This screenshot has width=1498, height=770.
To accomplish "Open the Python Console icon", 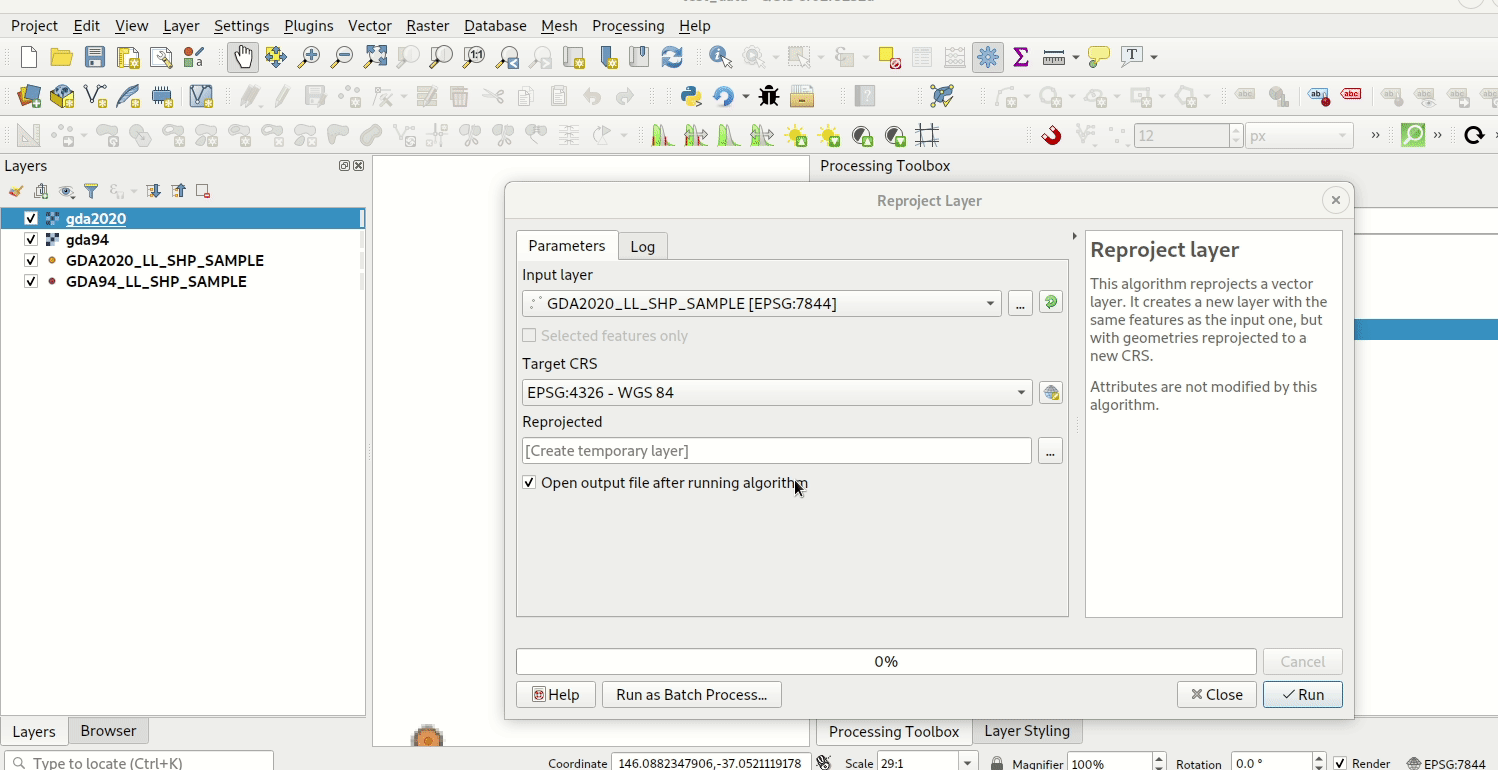I will point(690,96).
